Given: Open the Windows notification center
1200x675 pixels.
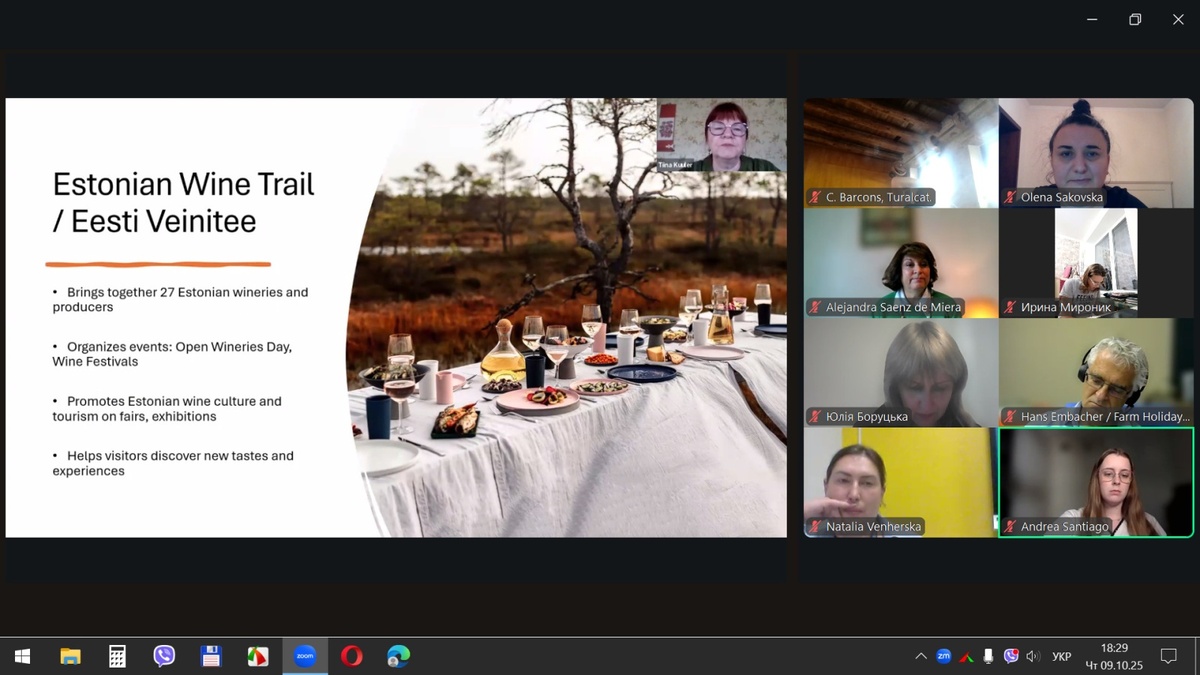Looking at the screenshot, I should pos(1168,656).
